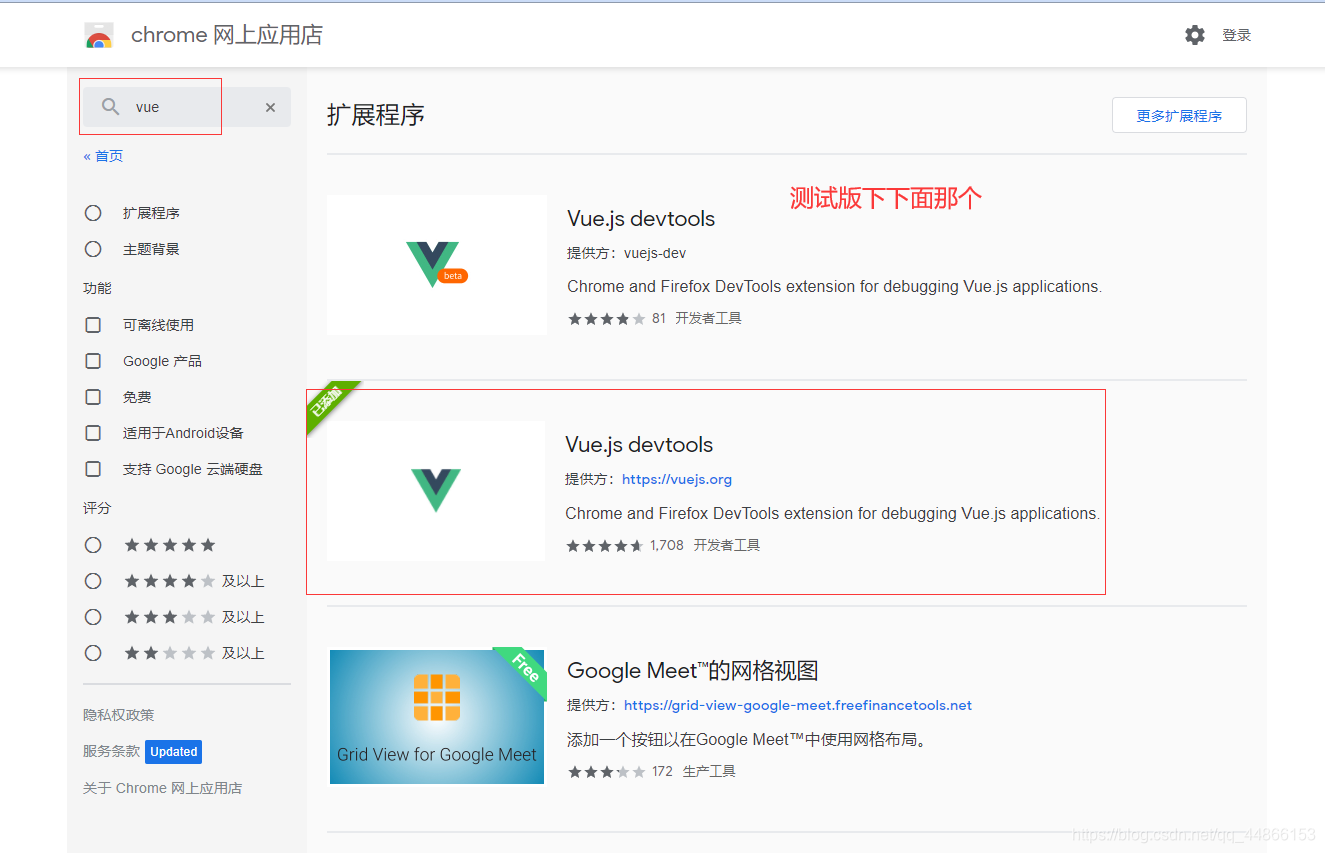1325x853 pixels.
Task: Open the Vue.js devtools beta thumbnail
Action: [x=436, y=264]
